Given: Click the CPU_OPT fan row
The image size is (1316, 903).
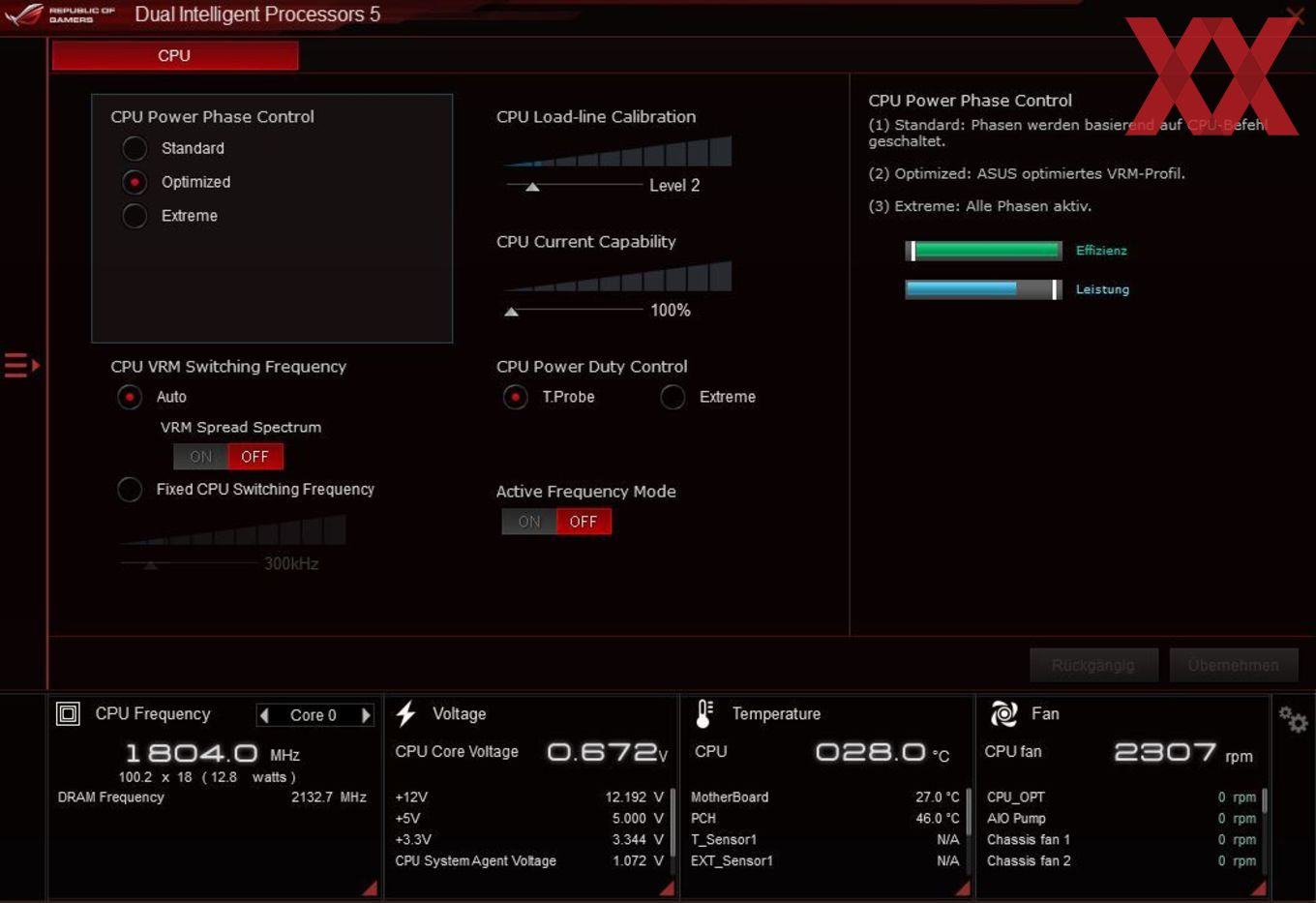Looking at the screenshot, I should pos(1122,798).
